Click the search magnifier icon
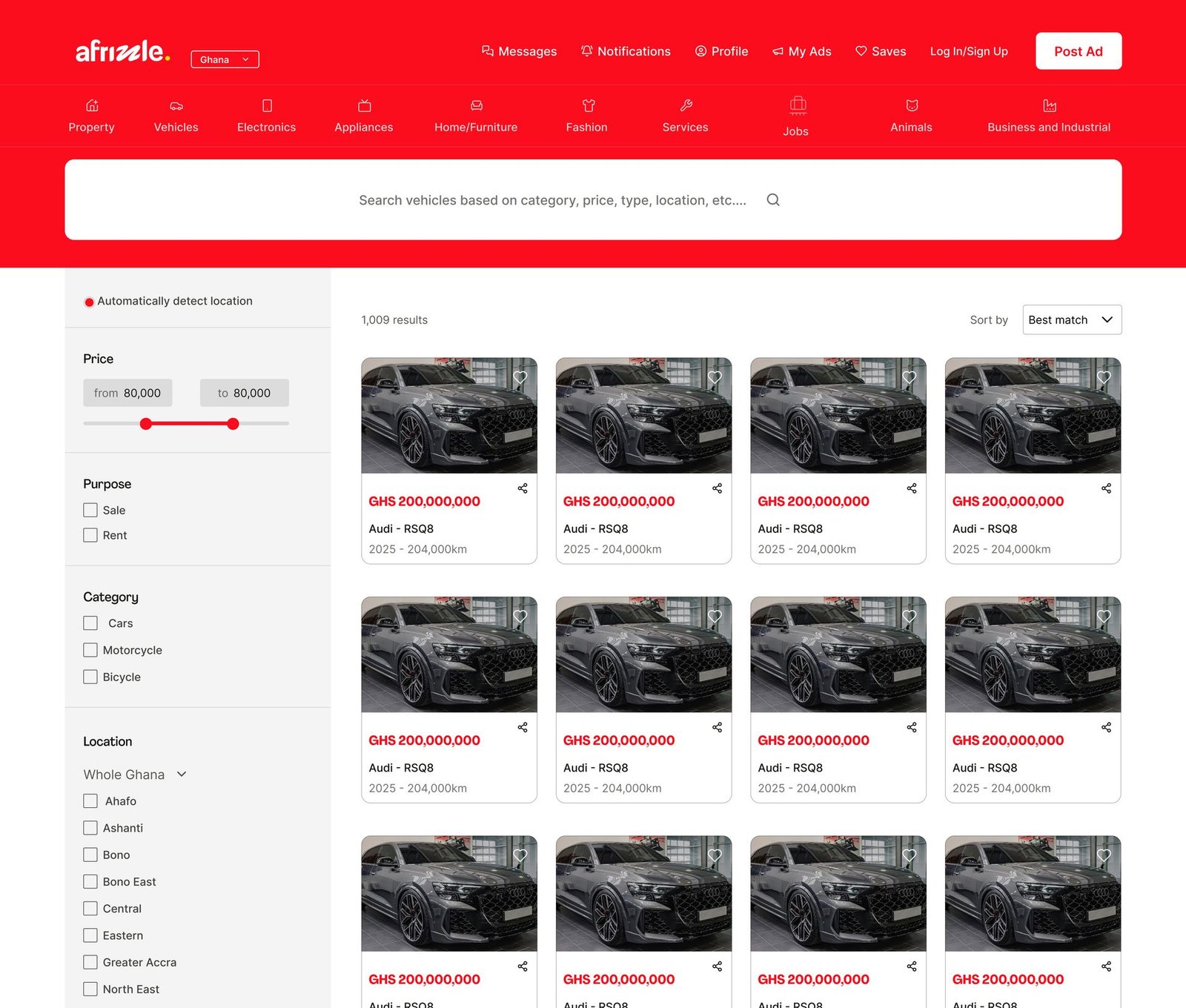This screenshot has width=1186, height=1008. [x=773, y=199]
